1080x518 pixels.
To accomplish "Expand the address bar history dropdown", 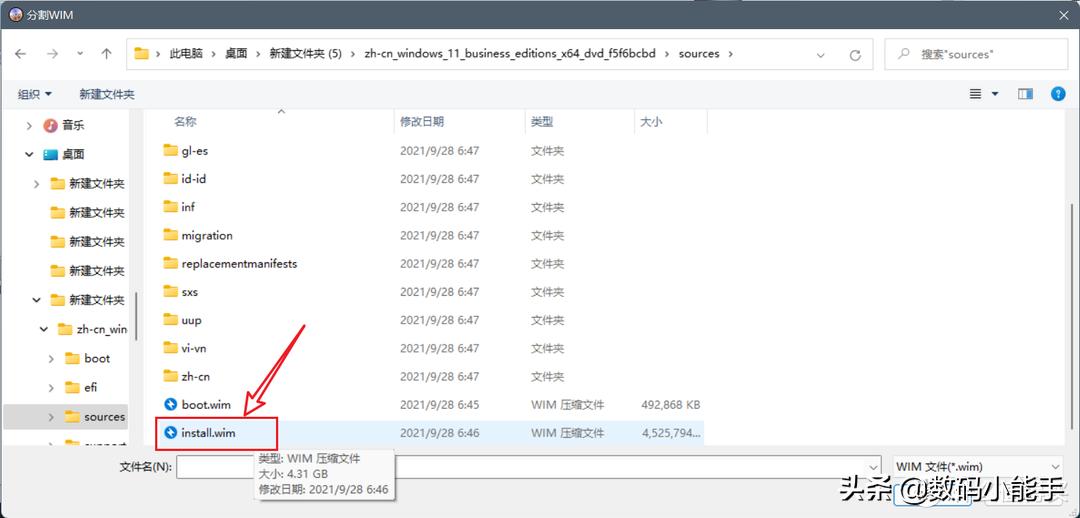I will click(x=820, y=54).
